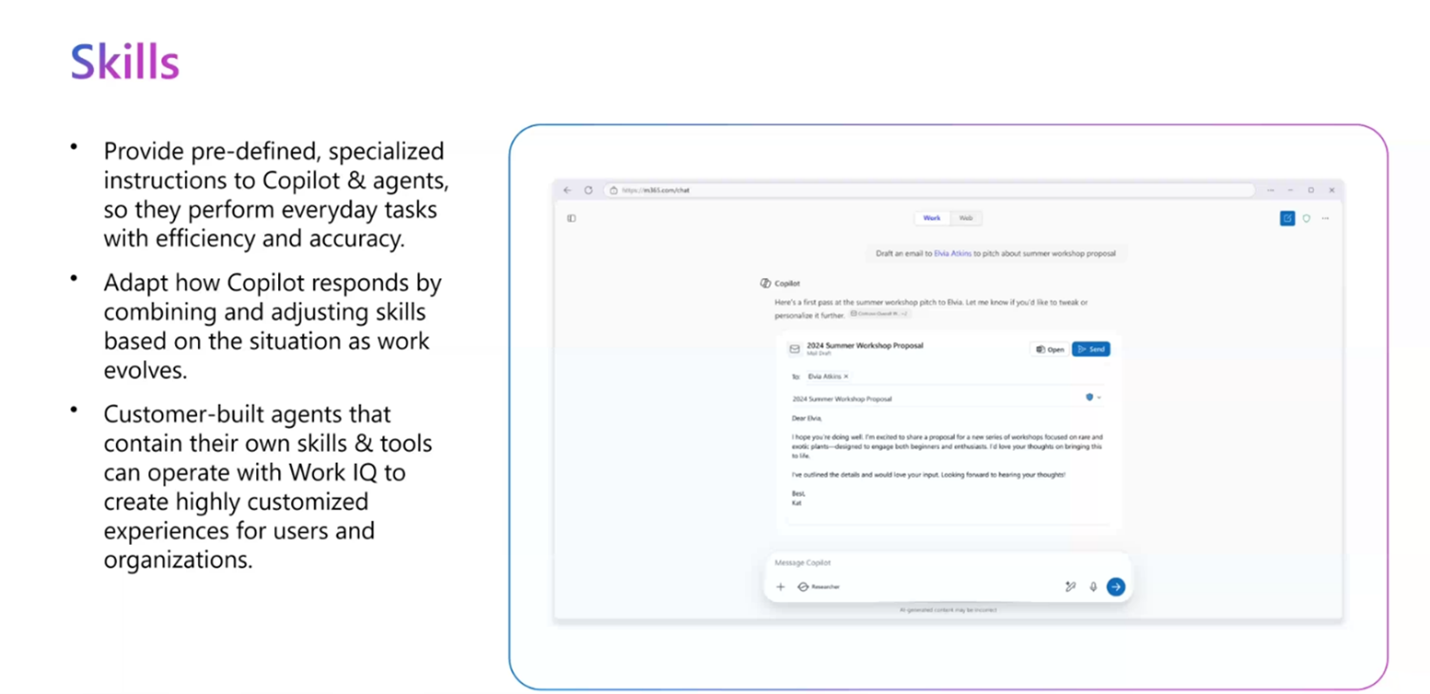Switch to the Web tab
The height and width of the screenshot is (694, 1430).
coord(965,218)
